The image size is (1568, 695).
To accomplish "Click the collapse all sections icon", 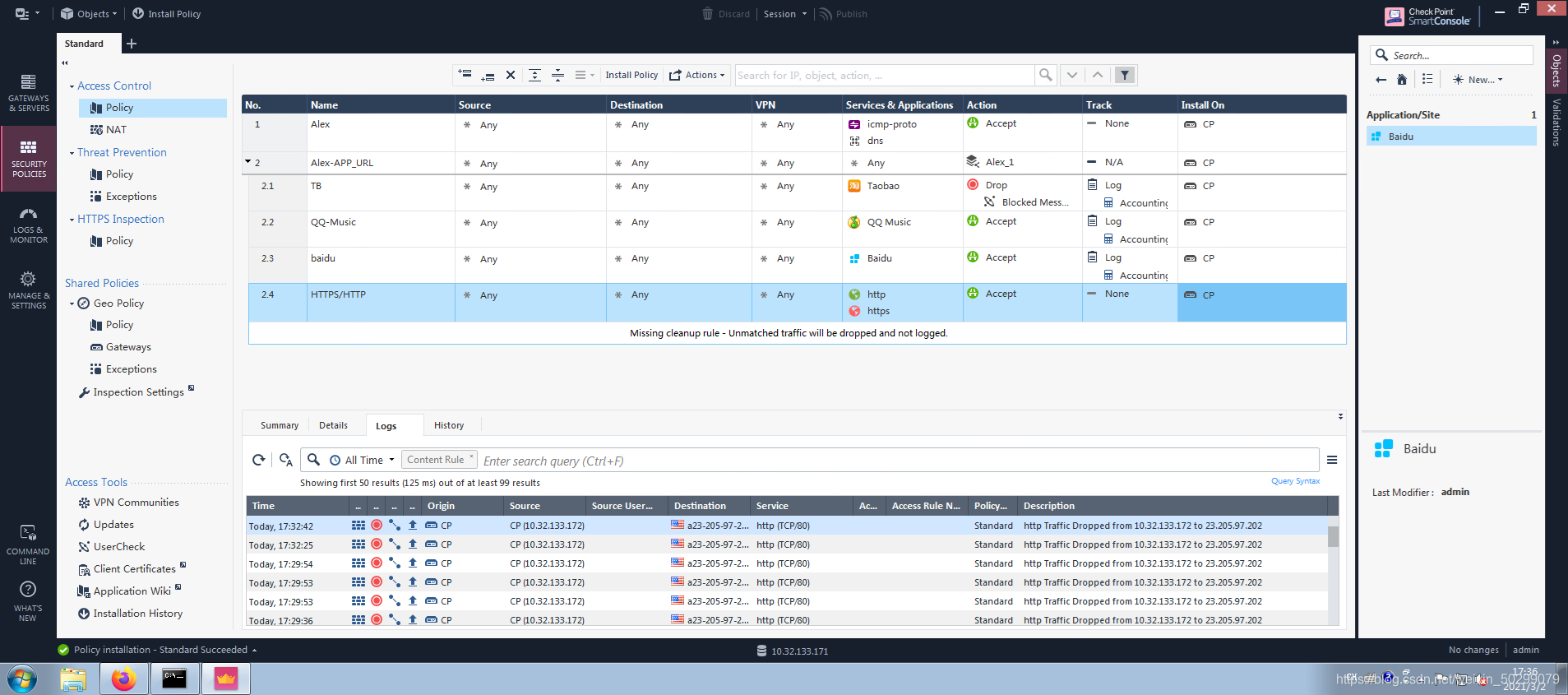I will click(557, 75).
